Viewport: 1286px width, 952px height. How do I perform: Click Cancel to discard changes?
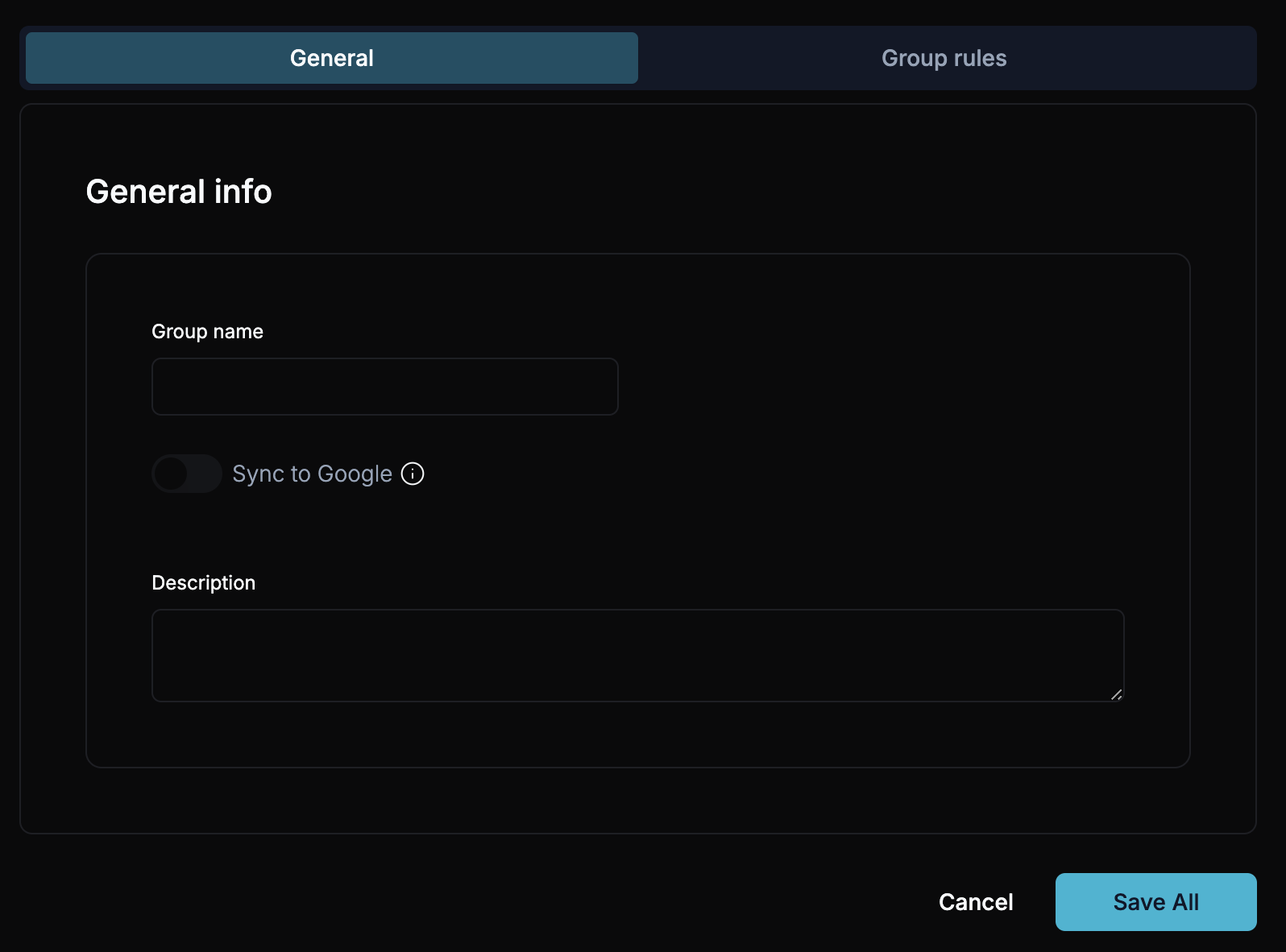(975, 902)
